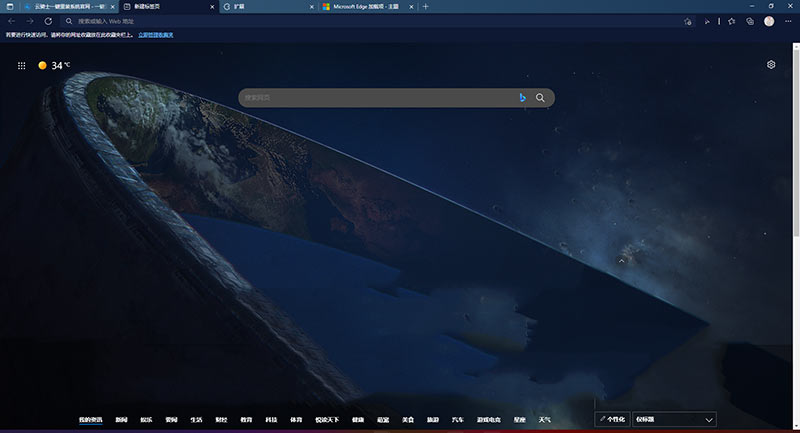This screenshot has width=800, height=433.
Task: Open the Collections icon
Action: [750, 21]
